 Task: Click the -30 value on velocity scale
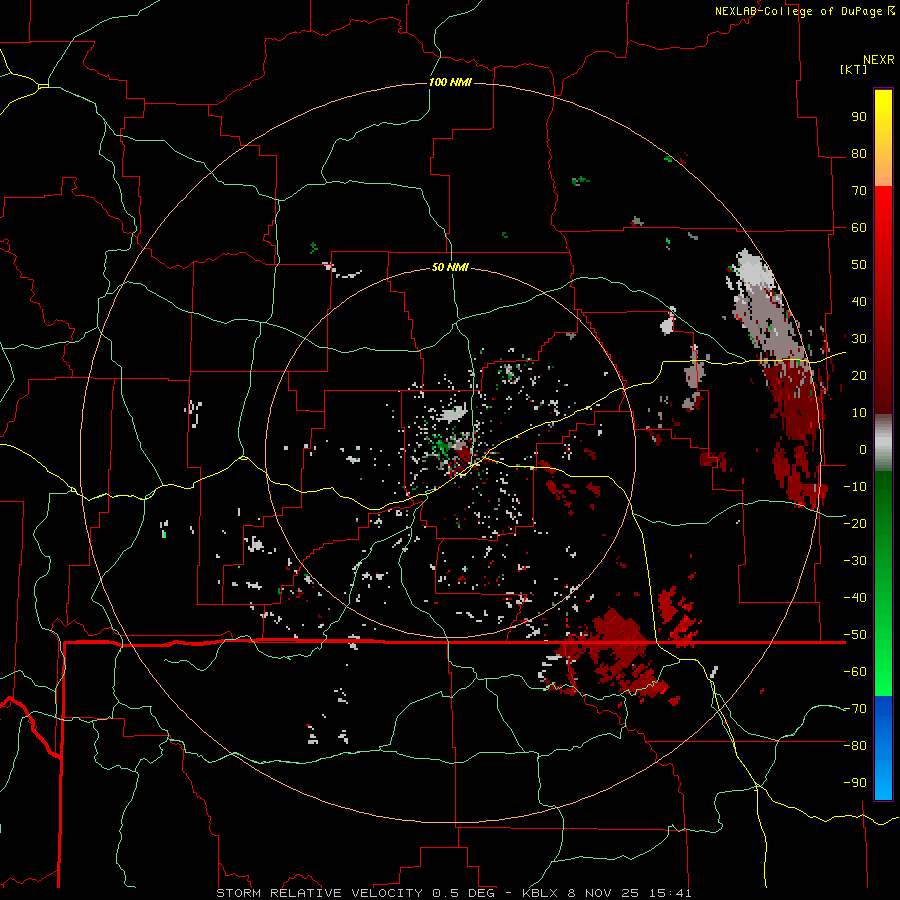[x=855, y=561]
